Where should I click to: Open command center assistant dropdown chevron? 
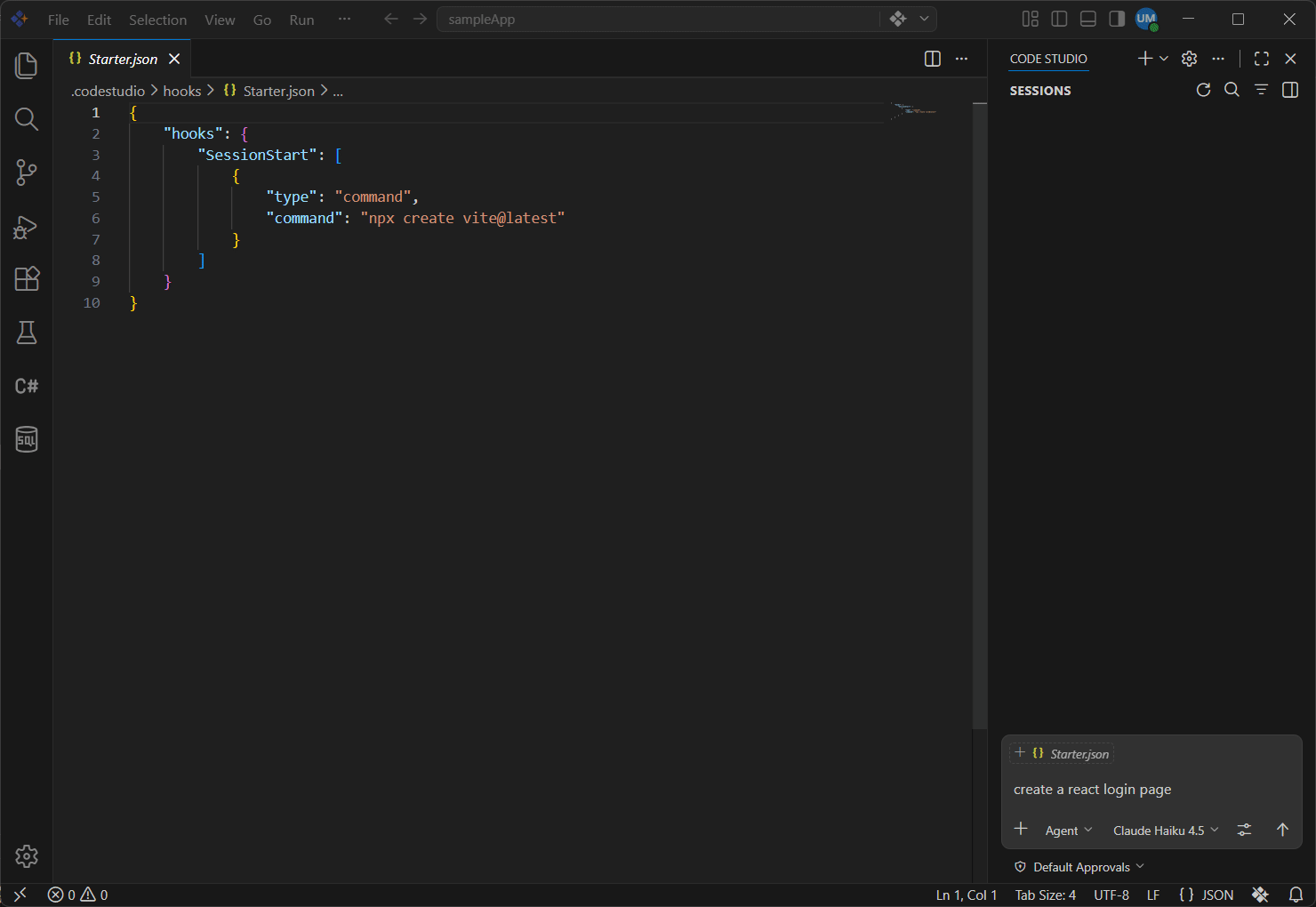click(924, 19)
